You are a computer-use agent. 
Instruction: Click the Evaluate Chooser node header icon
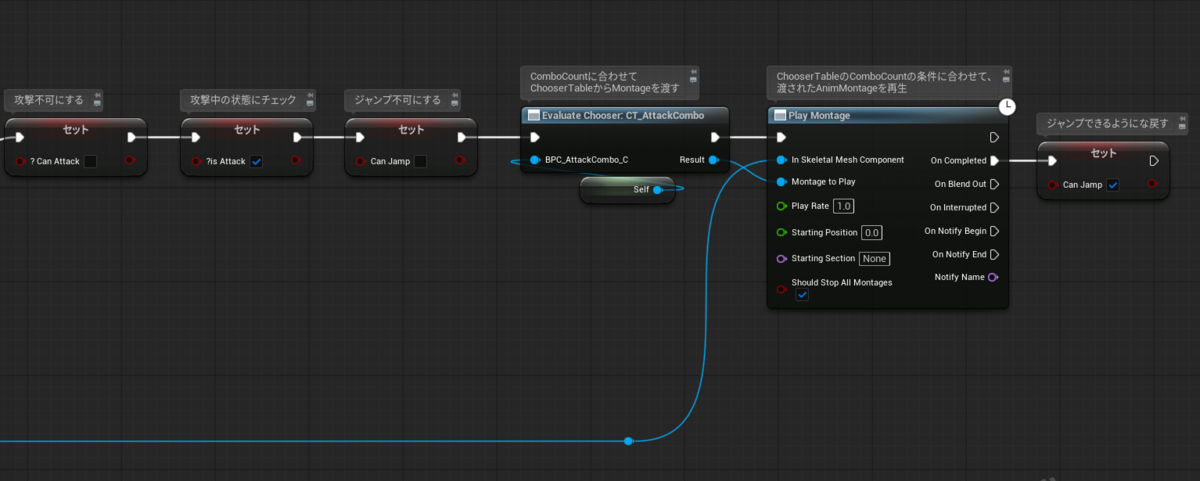534,115
